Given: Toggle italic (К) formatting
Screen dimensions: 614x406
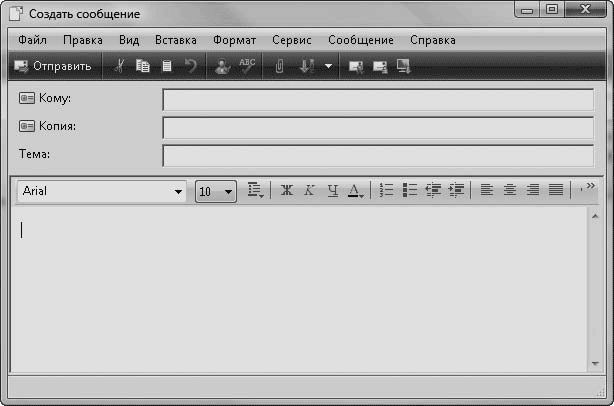Looking at the screenshot, I should (x=309, y=190).
